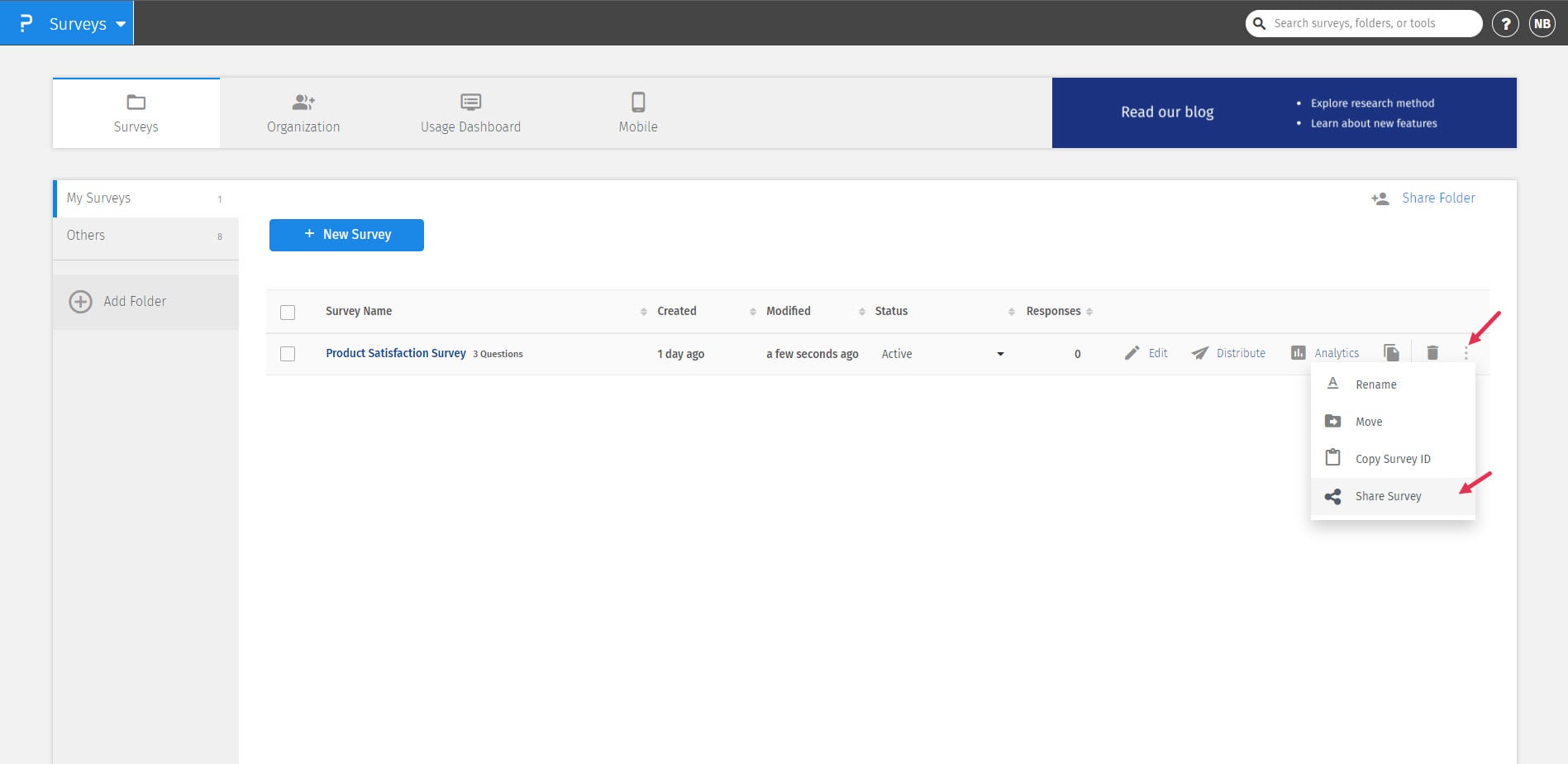Sort by Responses column arrows

[1089, 312]
